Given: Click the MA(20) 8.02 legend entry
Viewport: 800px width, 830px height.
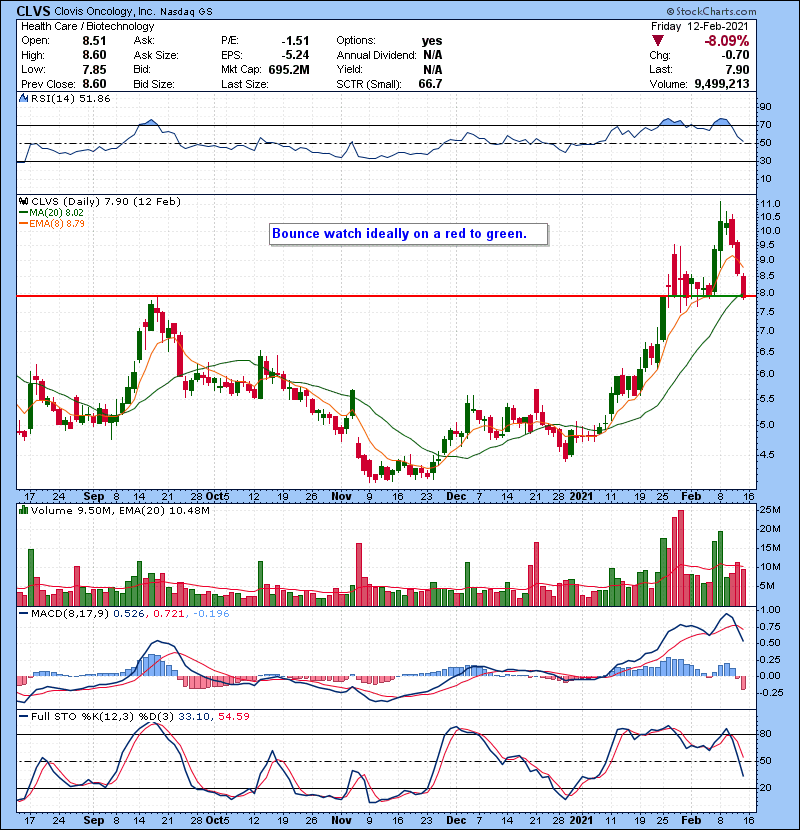Looking at the screenshot, I should (x=56, y=213).
